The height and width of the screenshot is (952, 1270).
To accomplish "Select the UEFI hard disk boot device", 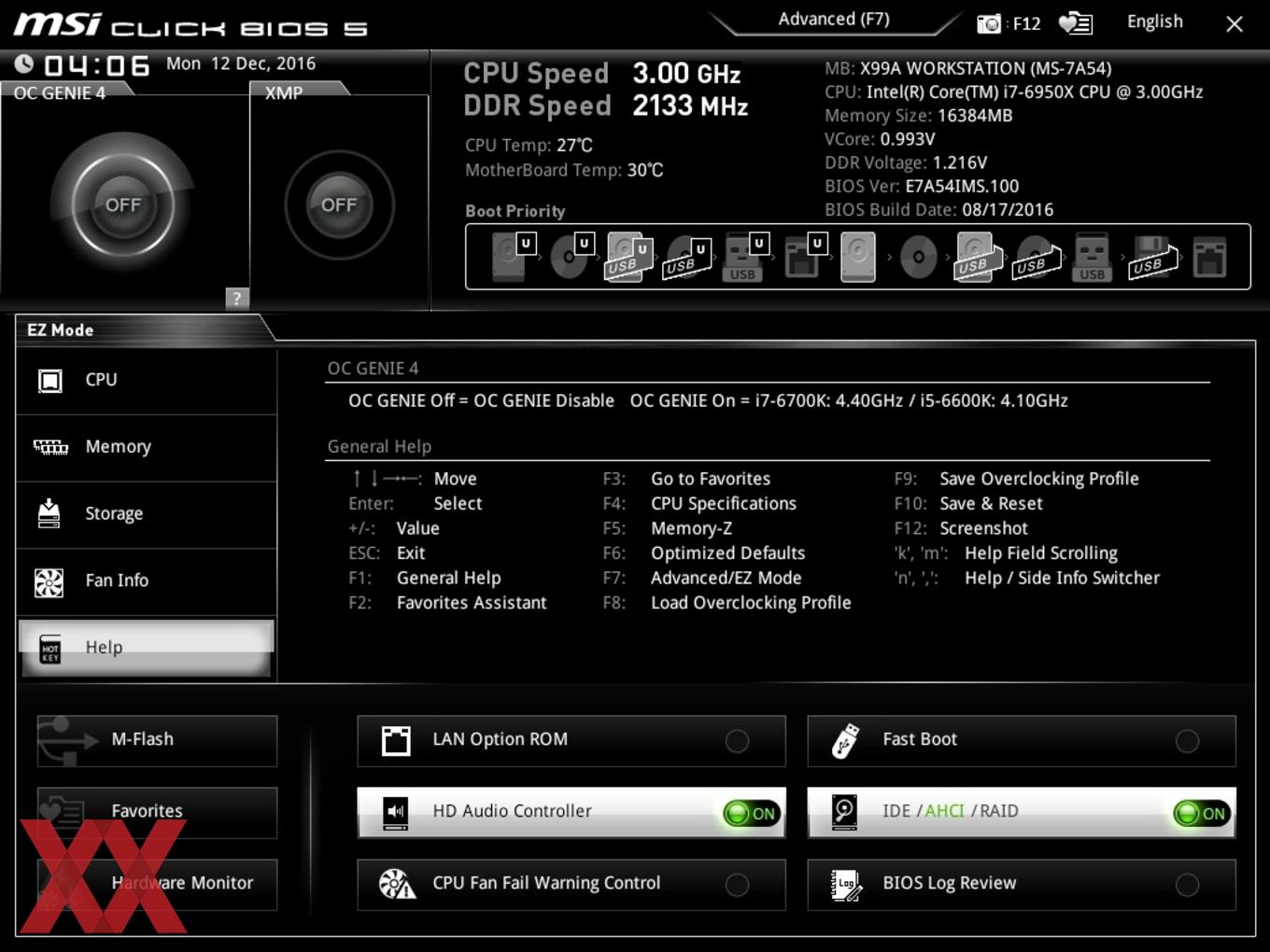I will coord(512,257).
